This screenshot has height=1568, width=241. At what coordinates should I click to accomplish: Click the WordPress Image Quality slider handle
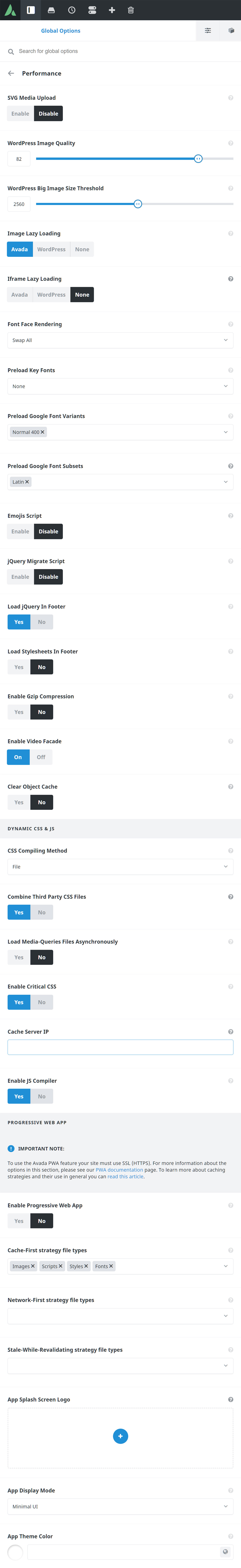[198, 159]
